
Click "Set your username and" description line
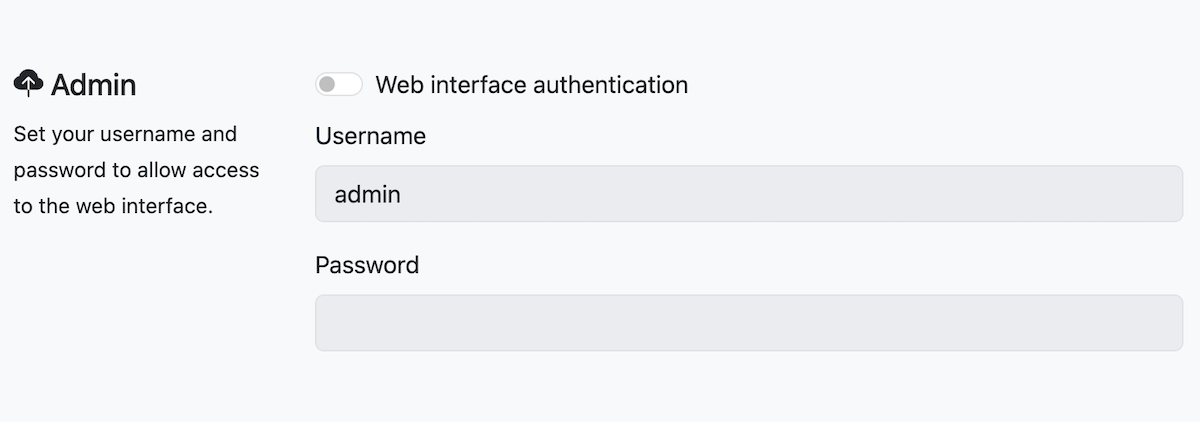point(125,134)
